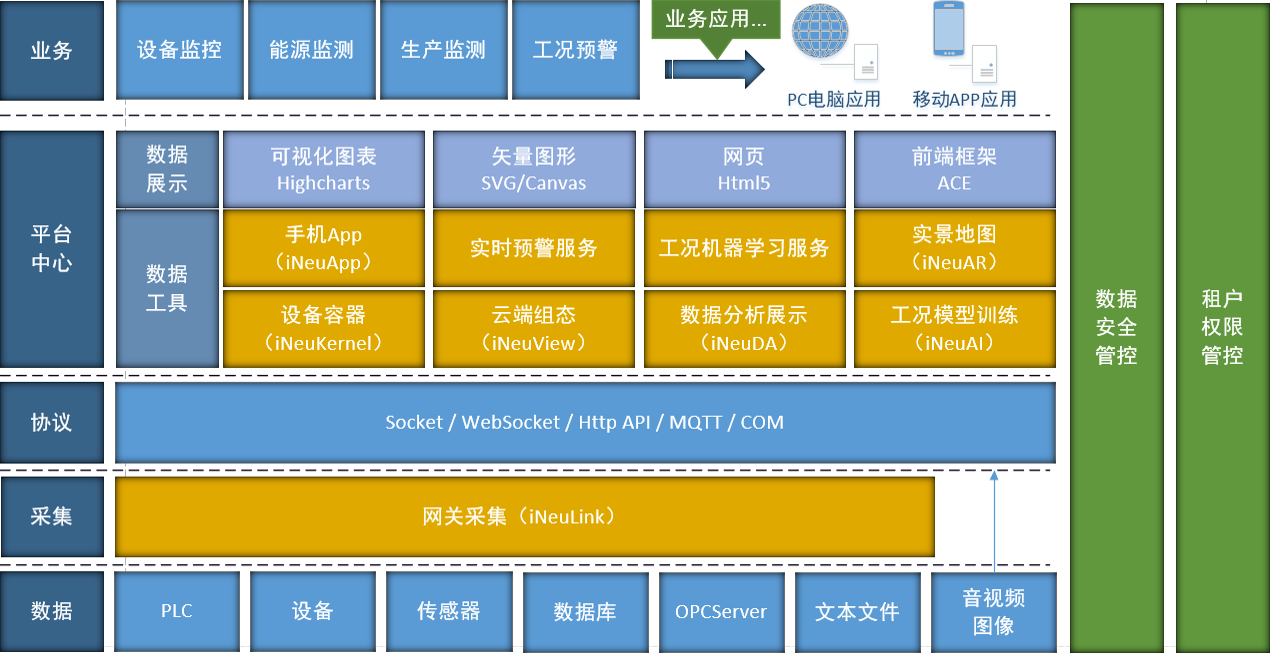Select the 音视频图像 data source box

pyautogui.click(x=993, y=611)
